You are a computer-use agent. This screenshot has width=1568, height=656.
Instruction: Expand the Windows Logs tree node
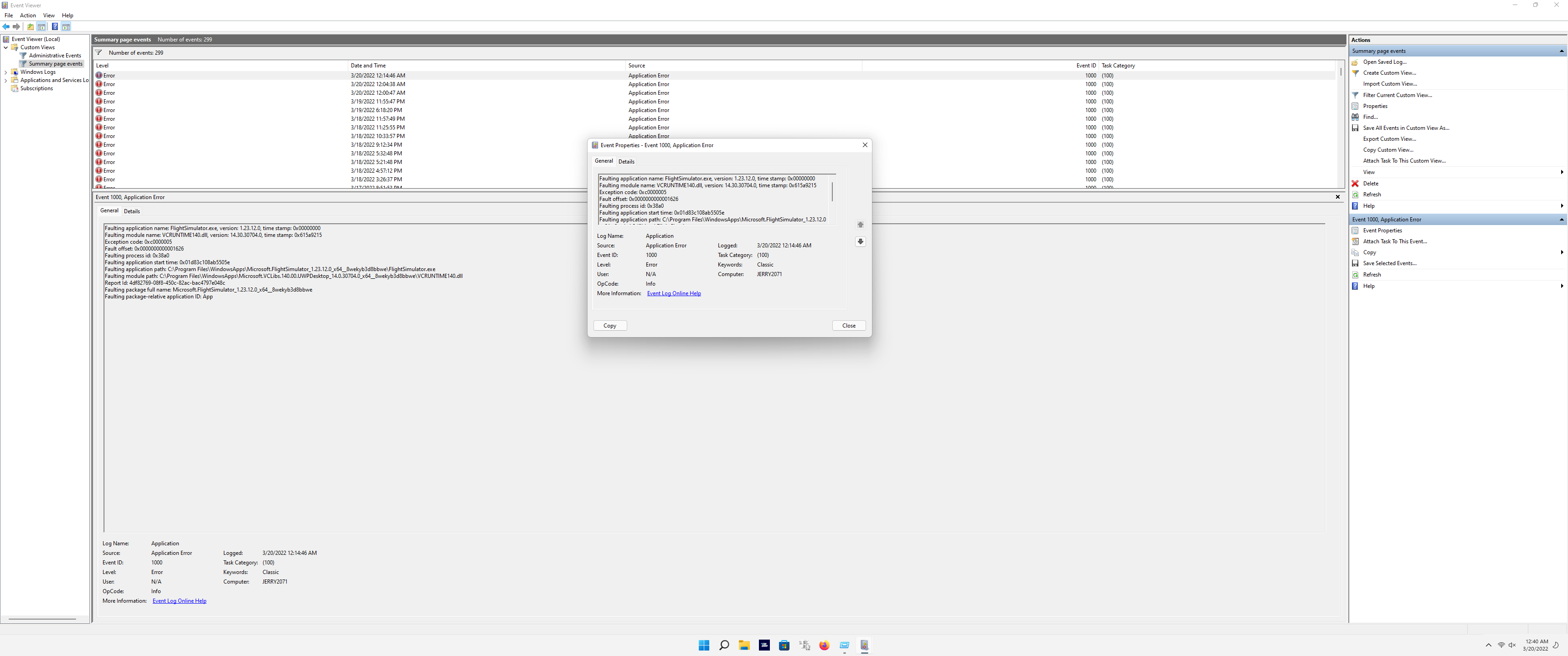(x=6, y=72)
